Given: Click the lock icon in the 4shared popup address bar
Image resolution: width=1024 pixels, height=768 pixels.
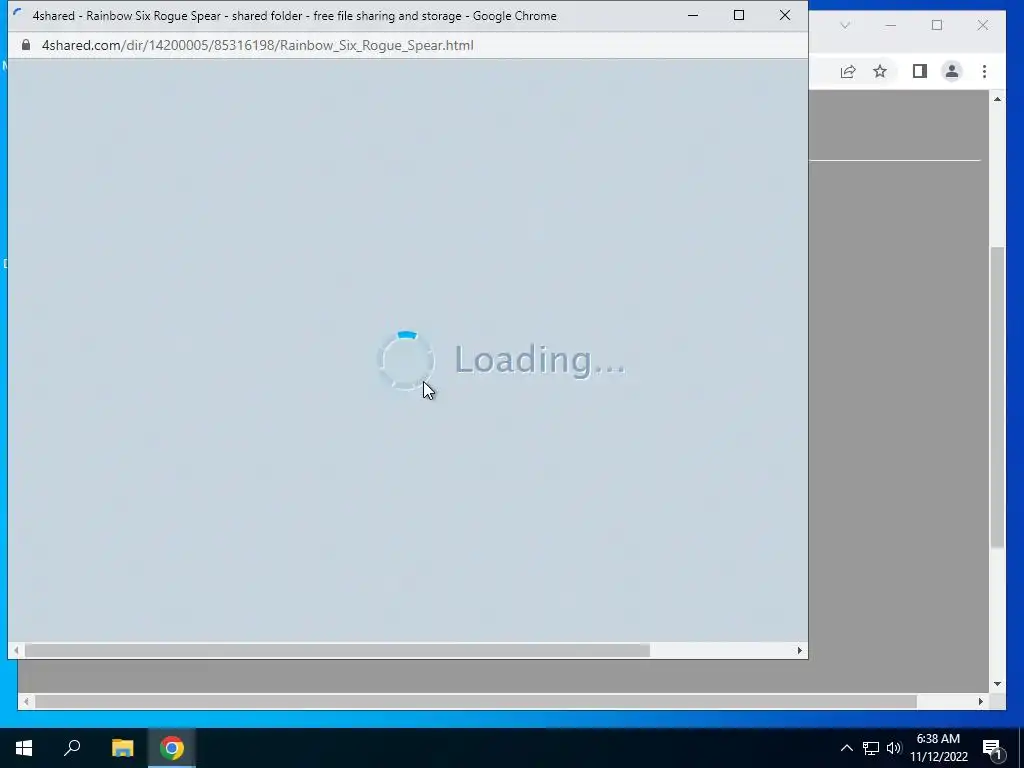Looking at the screenshot, I should pyautogui.click(x=26, y=45).
